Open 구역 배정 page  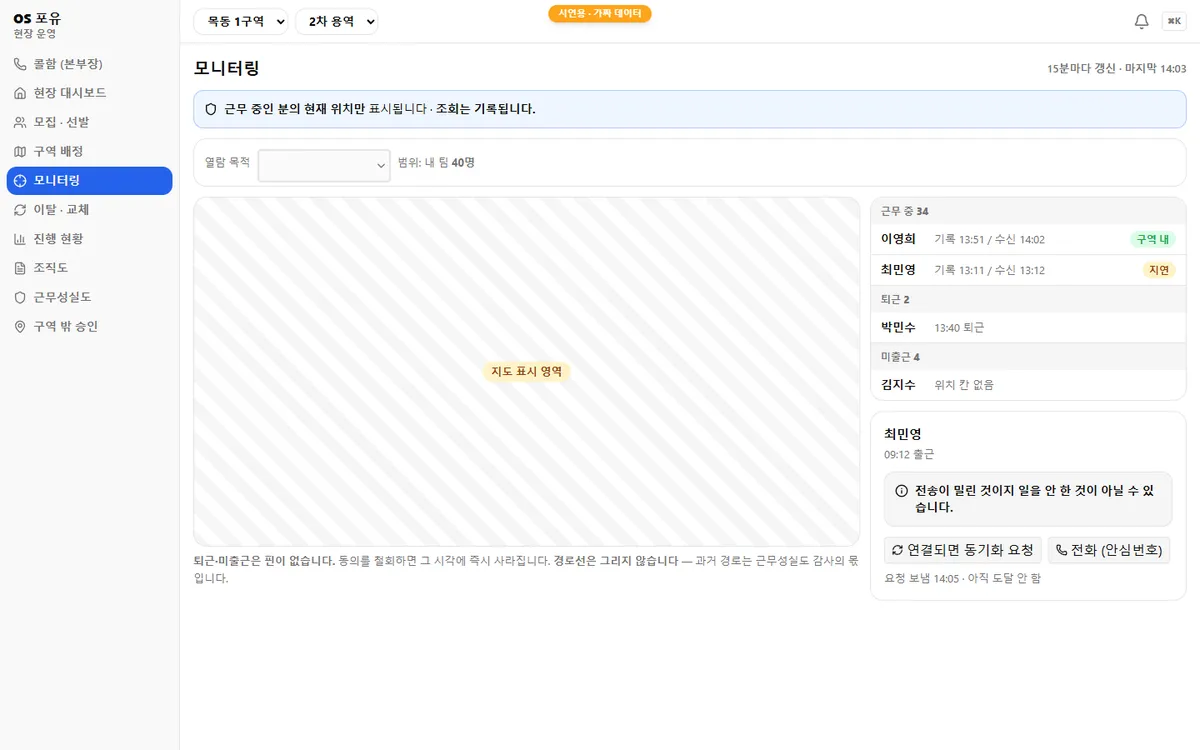point(89,151)
